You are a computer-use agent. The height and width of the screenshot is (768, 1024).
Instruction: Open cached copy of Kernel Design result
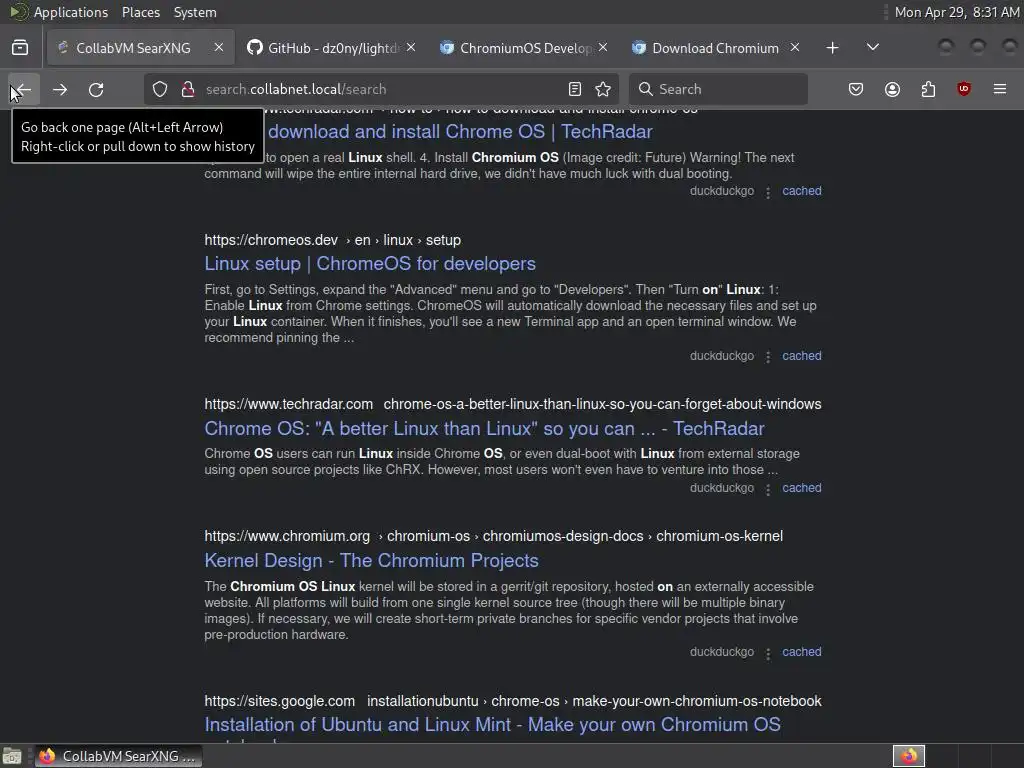click(x=801, y=652)
